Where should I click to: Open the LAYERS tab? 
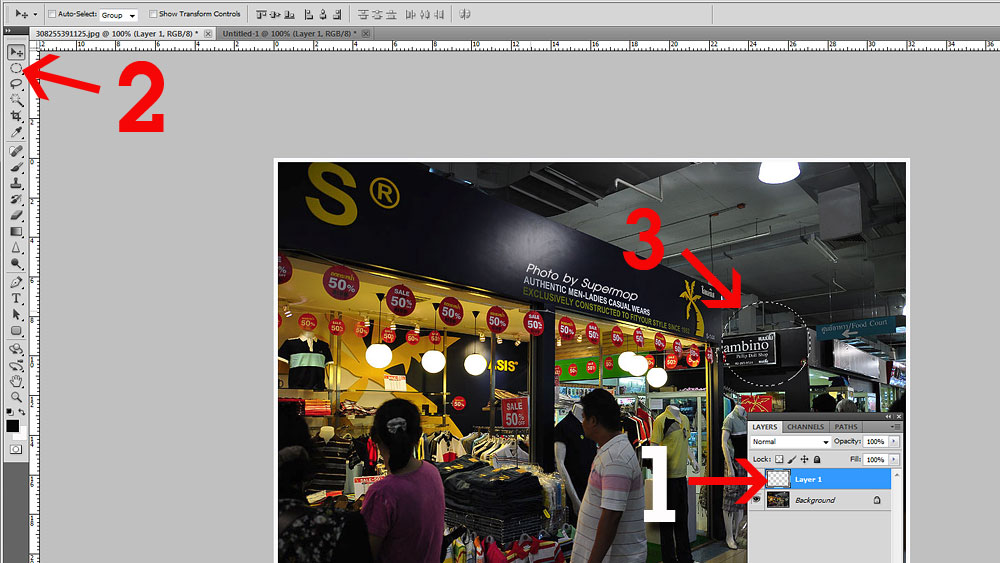(765, 427)
